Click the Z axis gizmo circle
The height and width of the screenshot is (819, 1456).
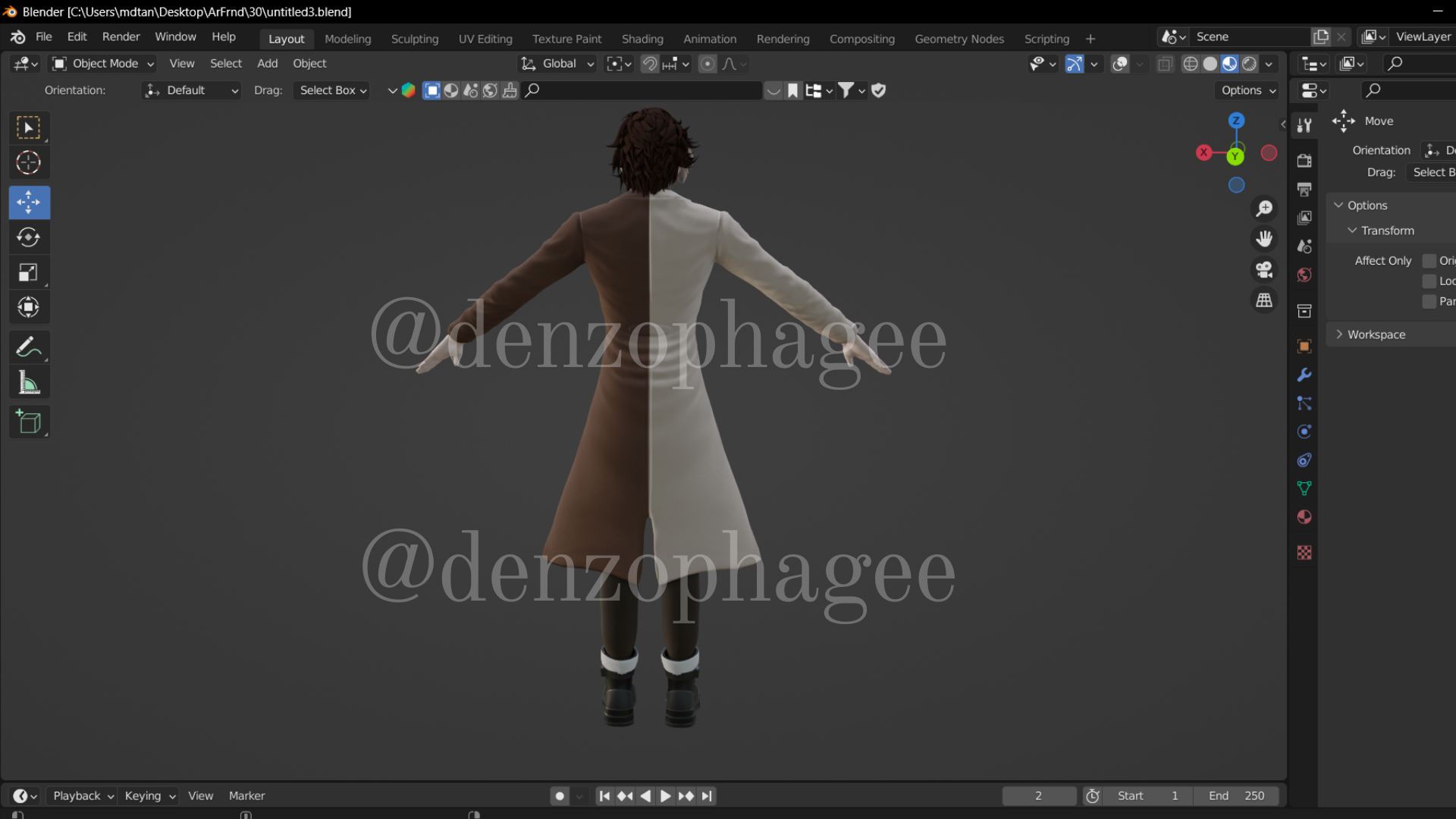(x=1236, y=121)
